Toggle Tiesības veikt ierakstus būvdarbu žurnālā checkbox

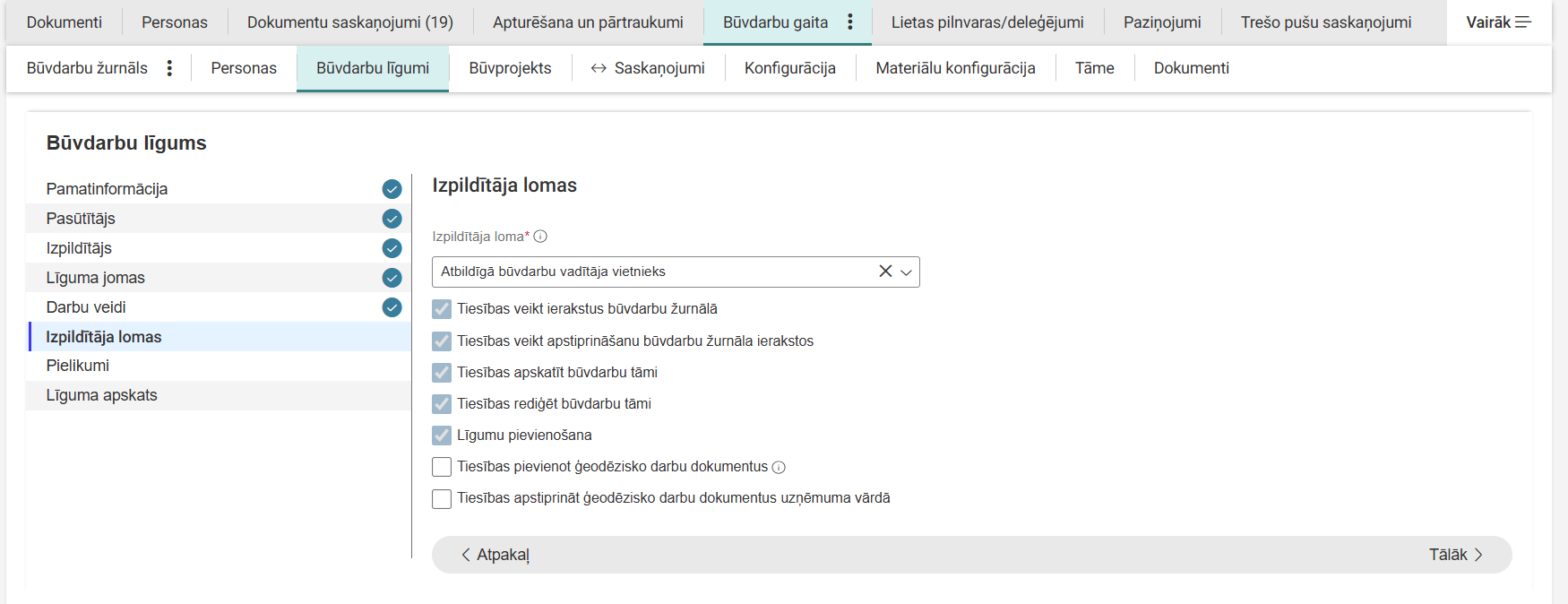pos(442,309)
